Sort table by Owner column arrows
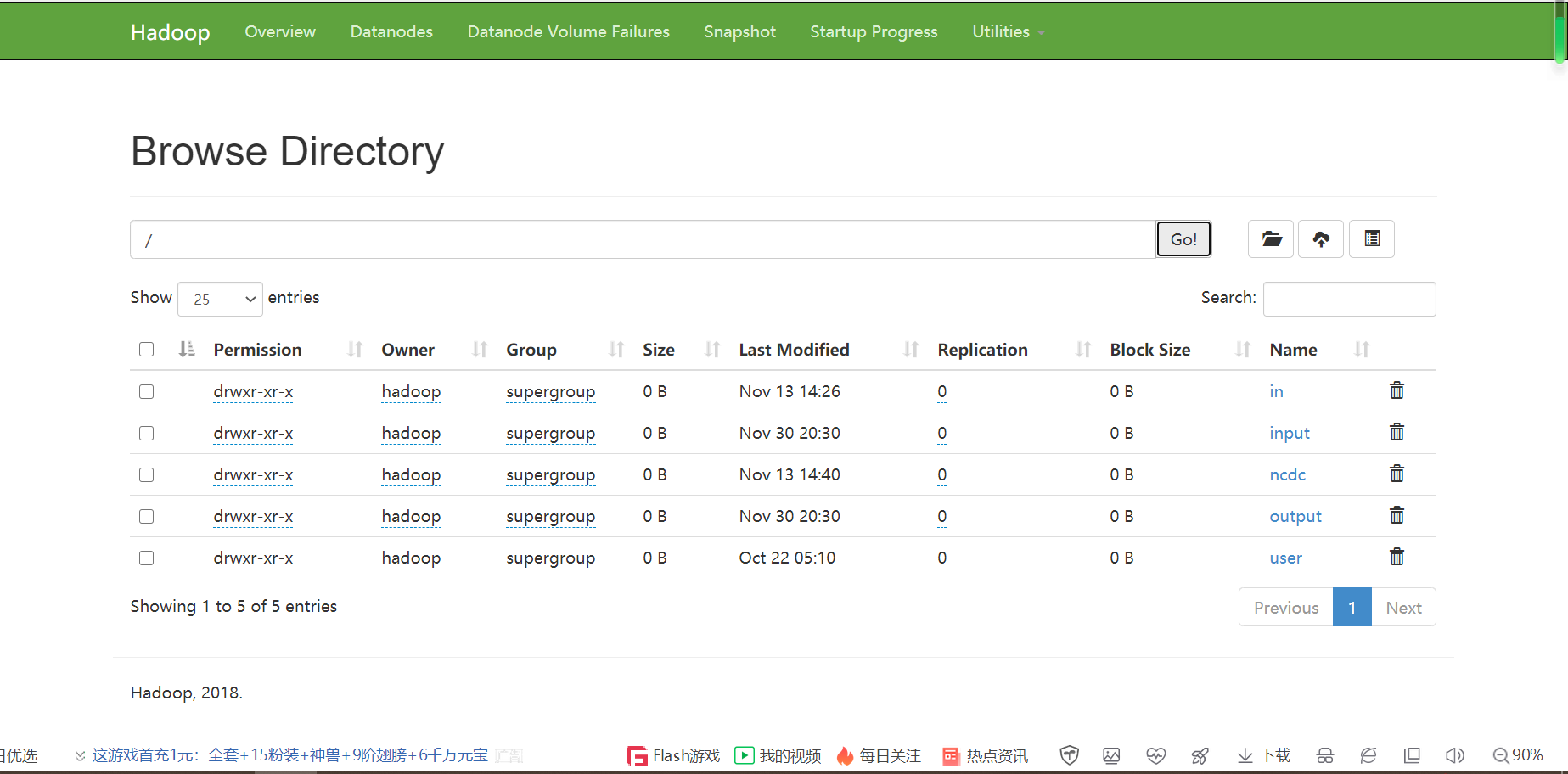Screen dimensions: 1568x774 click(x=480, y=349)
